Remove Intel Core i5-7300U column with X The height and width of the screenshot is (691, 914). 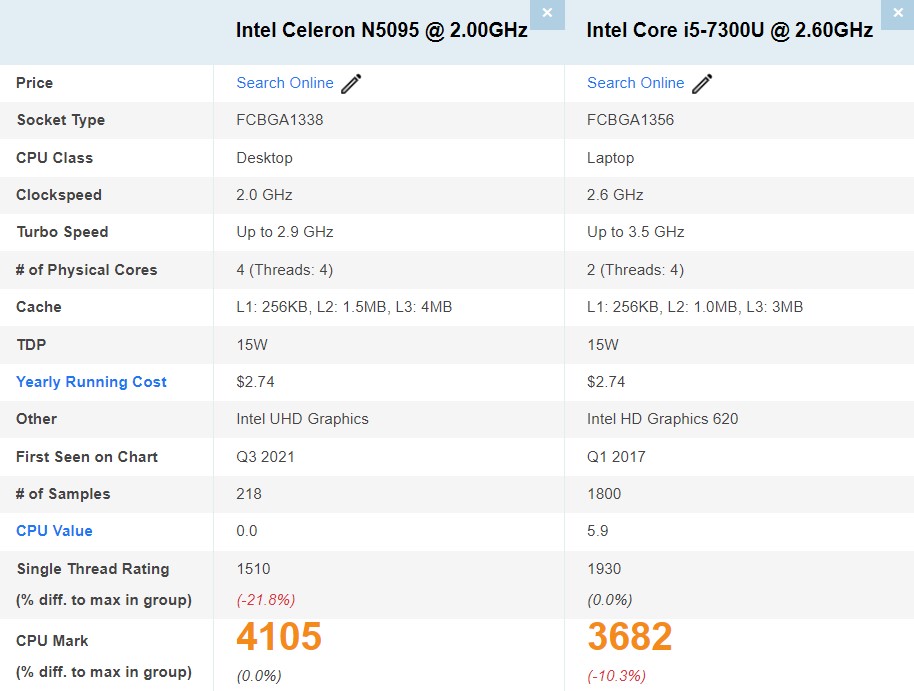tap(898, 13)
